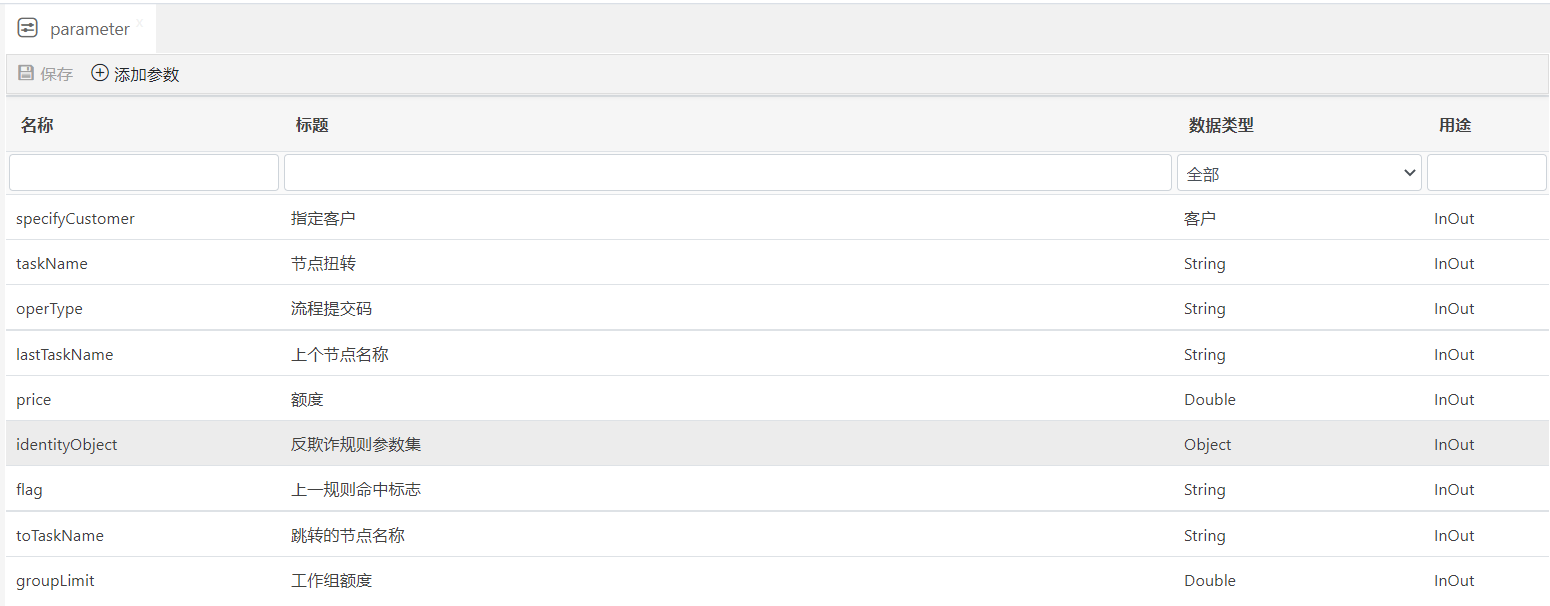Click the parameter tab sliders icon

click(28, 28)
